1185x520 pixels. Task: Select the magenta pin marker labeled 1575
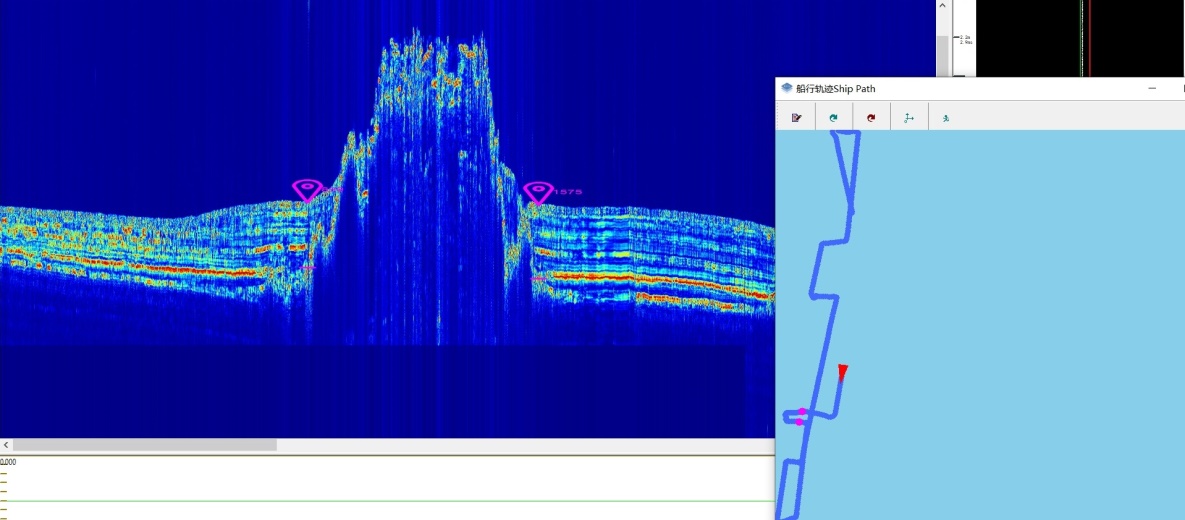[x=538, y=191]
